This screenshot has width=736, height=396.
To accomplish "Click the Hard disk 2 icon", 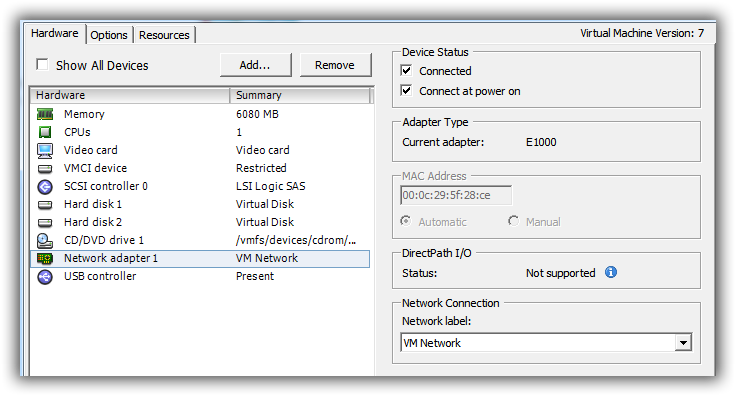I will click(45, 222).
